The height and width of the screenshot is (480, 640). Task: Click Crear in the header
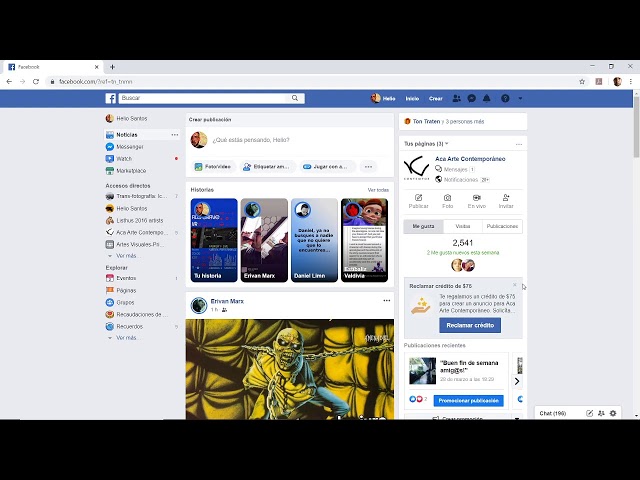click(436, 98)
